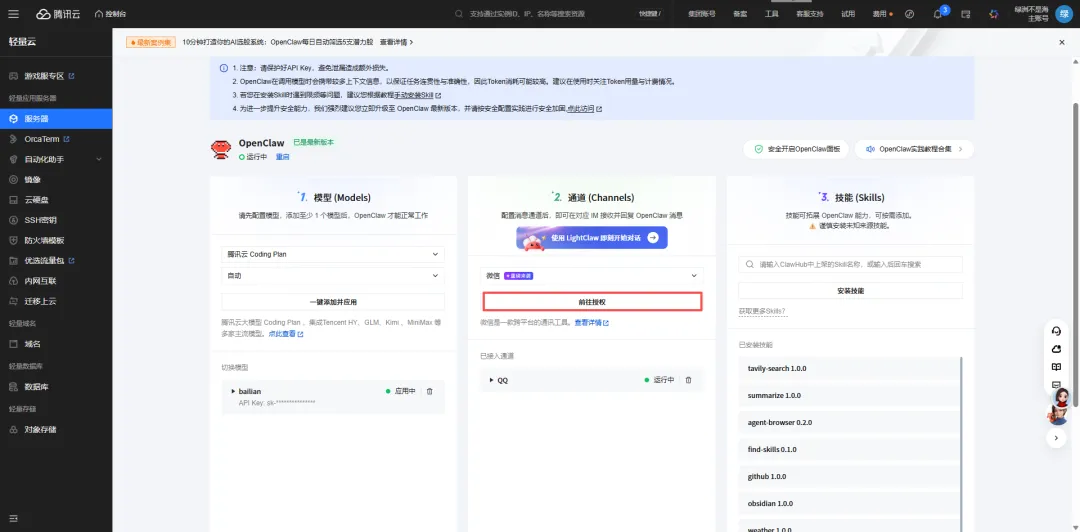This screenshot has height=532, width=1080.
Task: Expand the bailian model entry
Action: [x=233, y=391]
